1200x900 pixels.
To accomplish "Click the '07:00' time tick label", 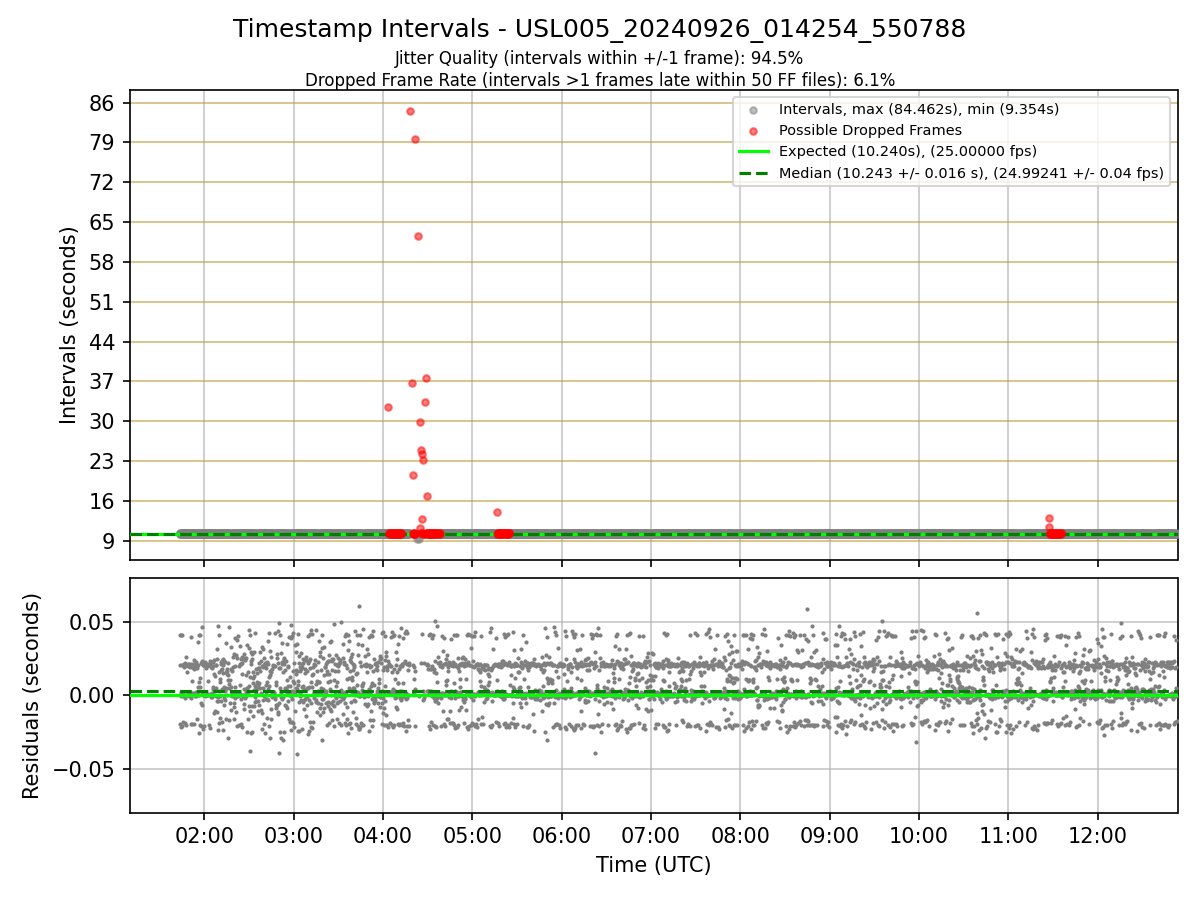I will [x=651, y=834].
